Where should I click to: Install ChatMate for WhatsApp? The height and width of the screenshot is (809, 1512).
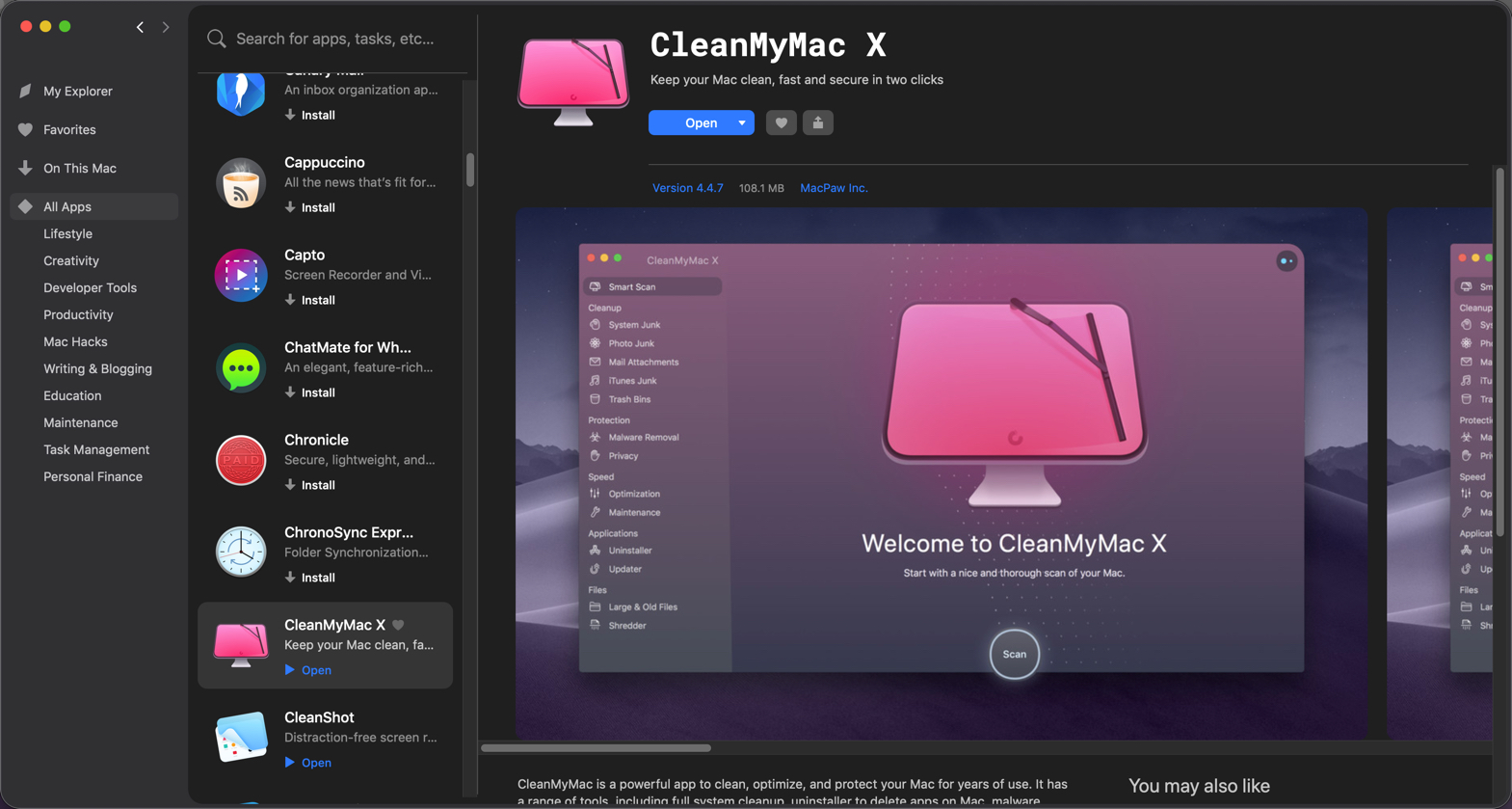(310, 392)
